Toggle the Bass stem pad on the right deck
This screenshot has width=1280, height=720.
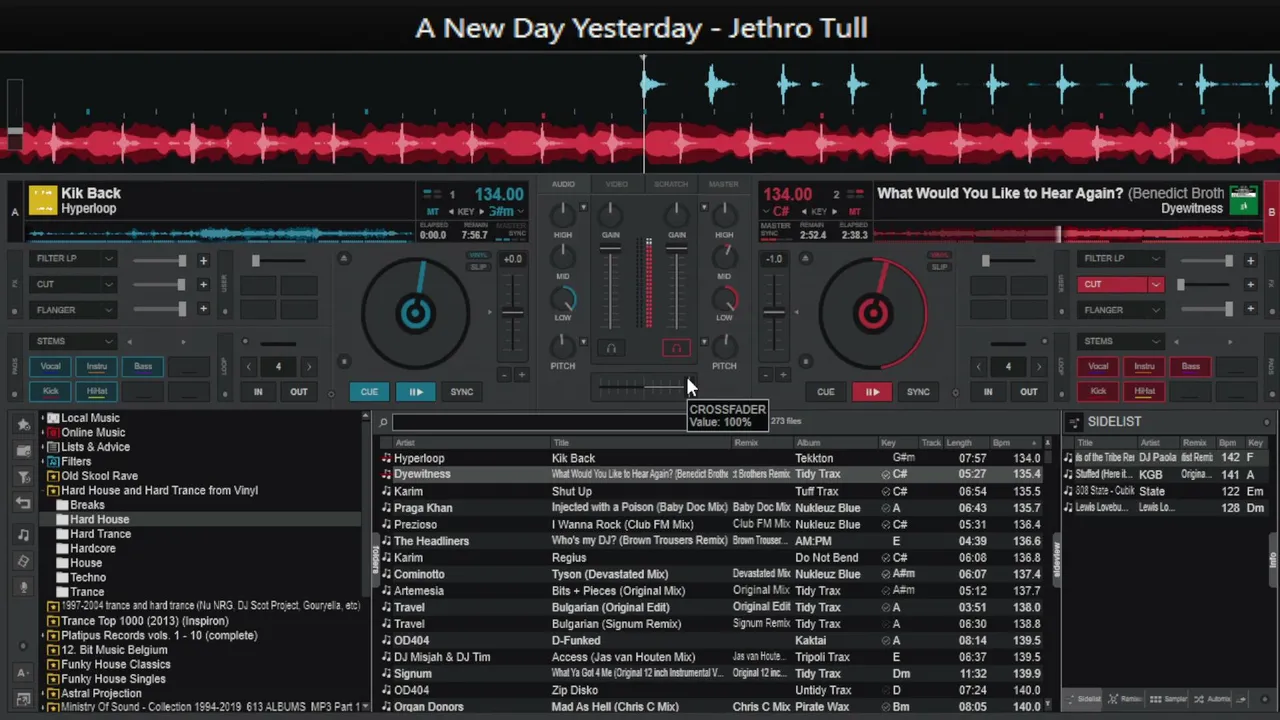coord(1191,367)
